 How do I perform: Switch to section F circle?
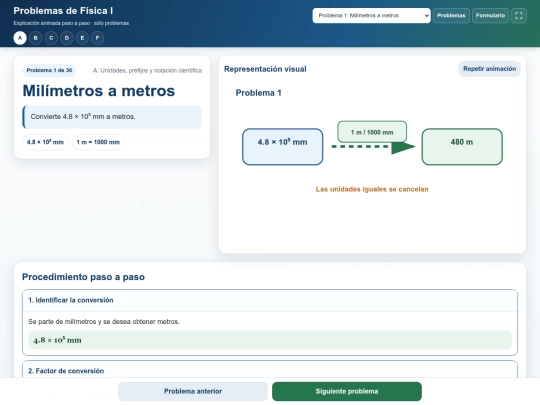pyautogui.click(x=97, y=38)
